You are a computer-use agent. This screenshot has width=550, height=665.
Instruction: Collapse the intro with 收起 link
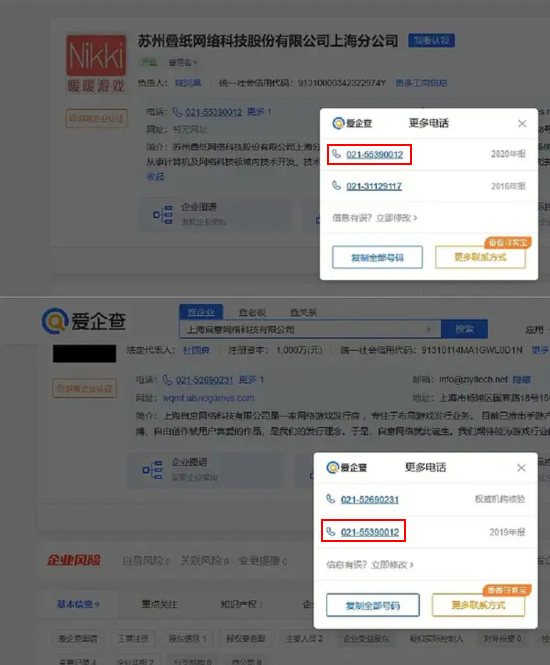[155, 176]
